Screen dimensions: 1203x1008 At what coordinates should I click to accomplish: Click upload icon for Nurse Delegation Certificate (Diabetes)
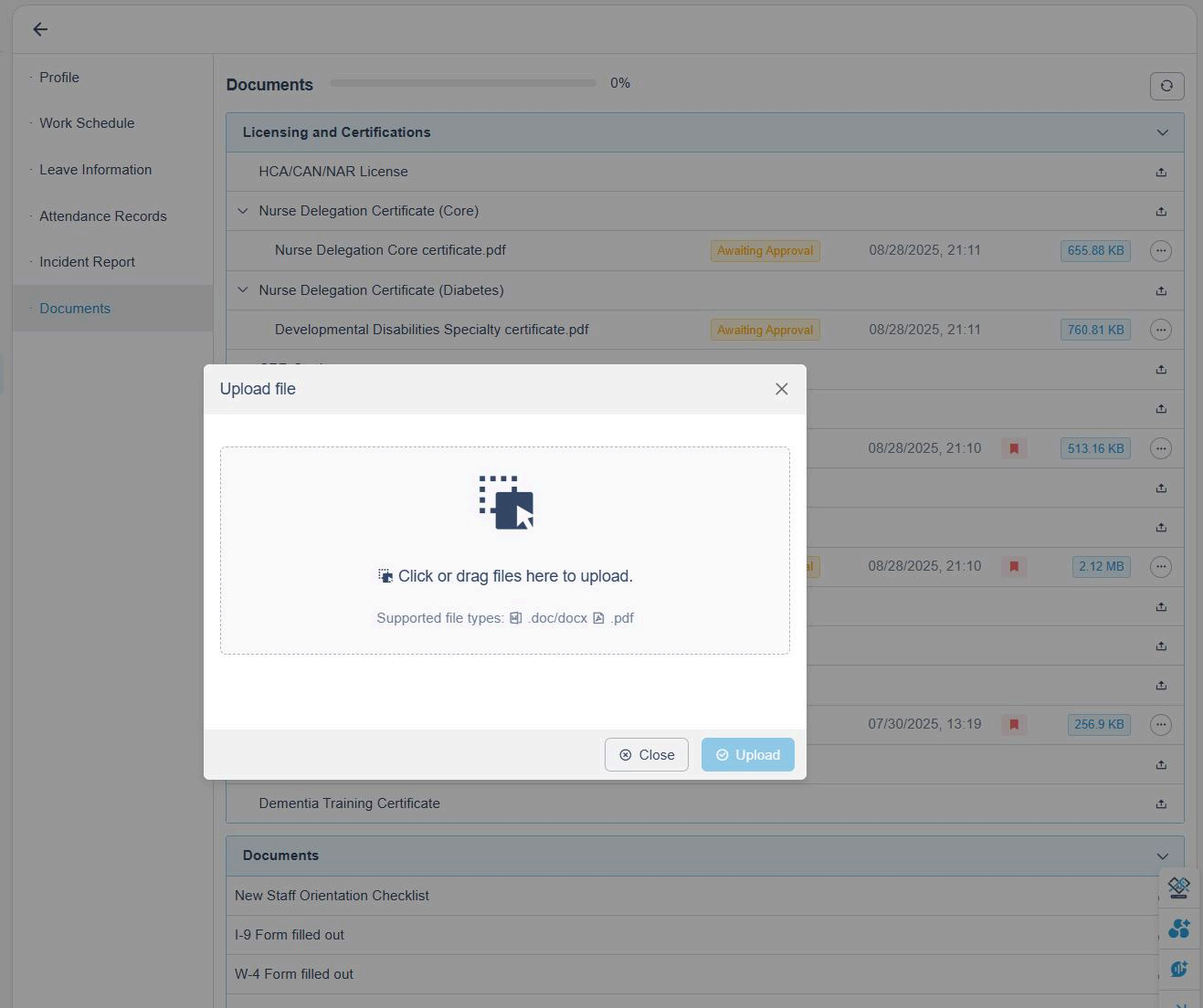1161,290
